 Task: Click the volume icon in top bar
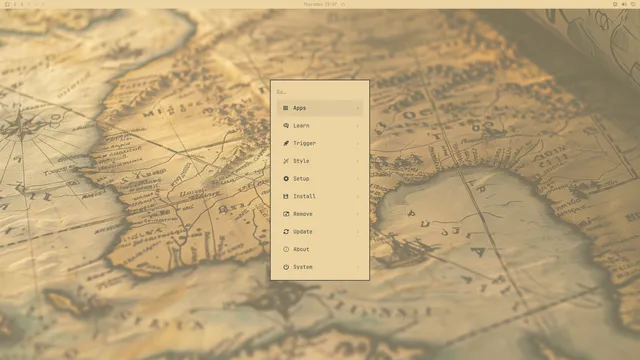(624, 4)
